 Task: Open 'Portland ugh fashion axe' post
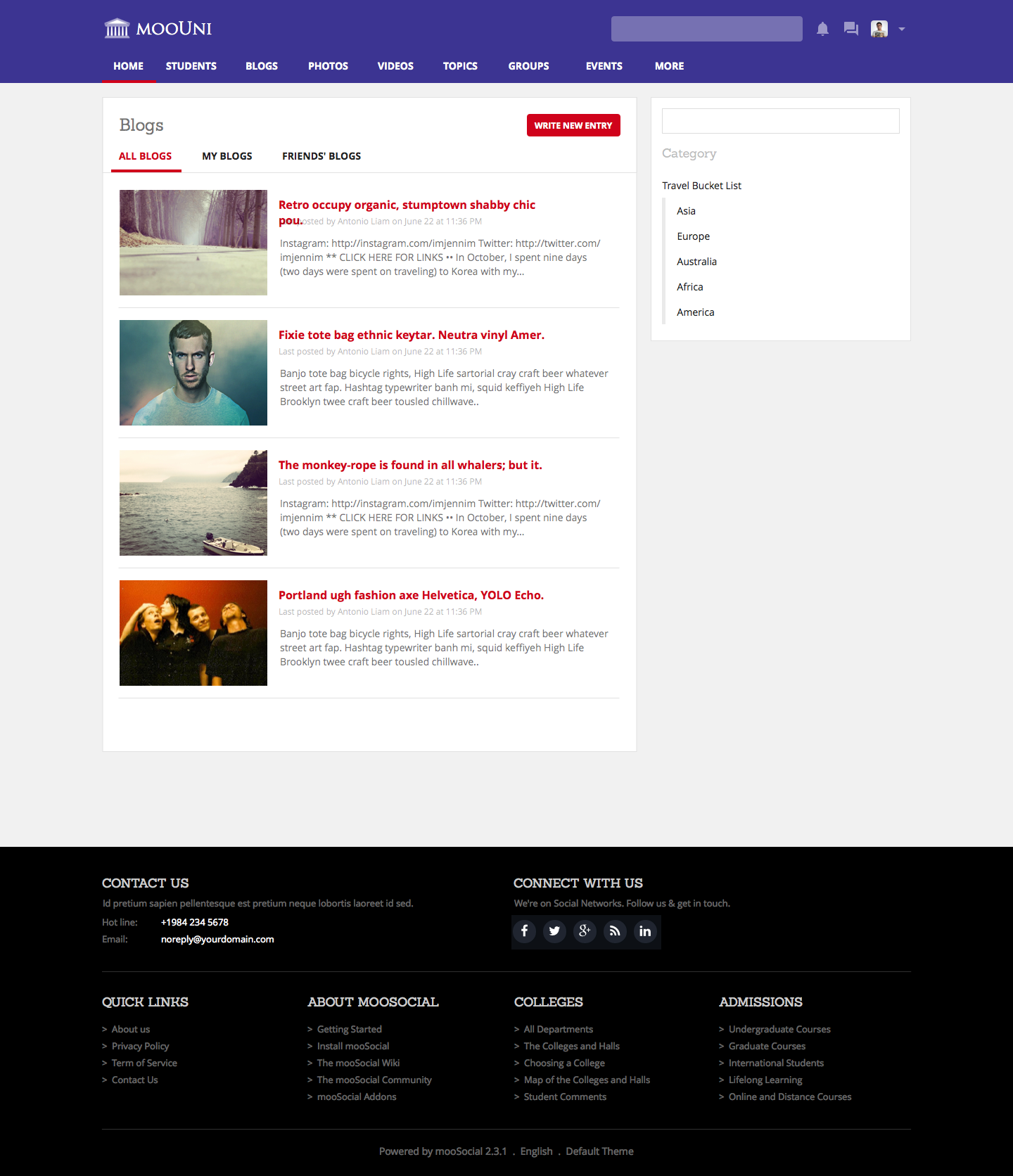pyautogui.click(x=411, y=595)
